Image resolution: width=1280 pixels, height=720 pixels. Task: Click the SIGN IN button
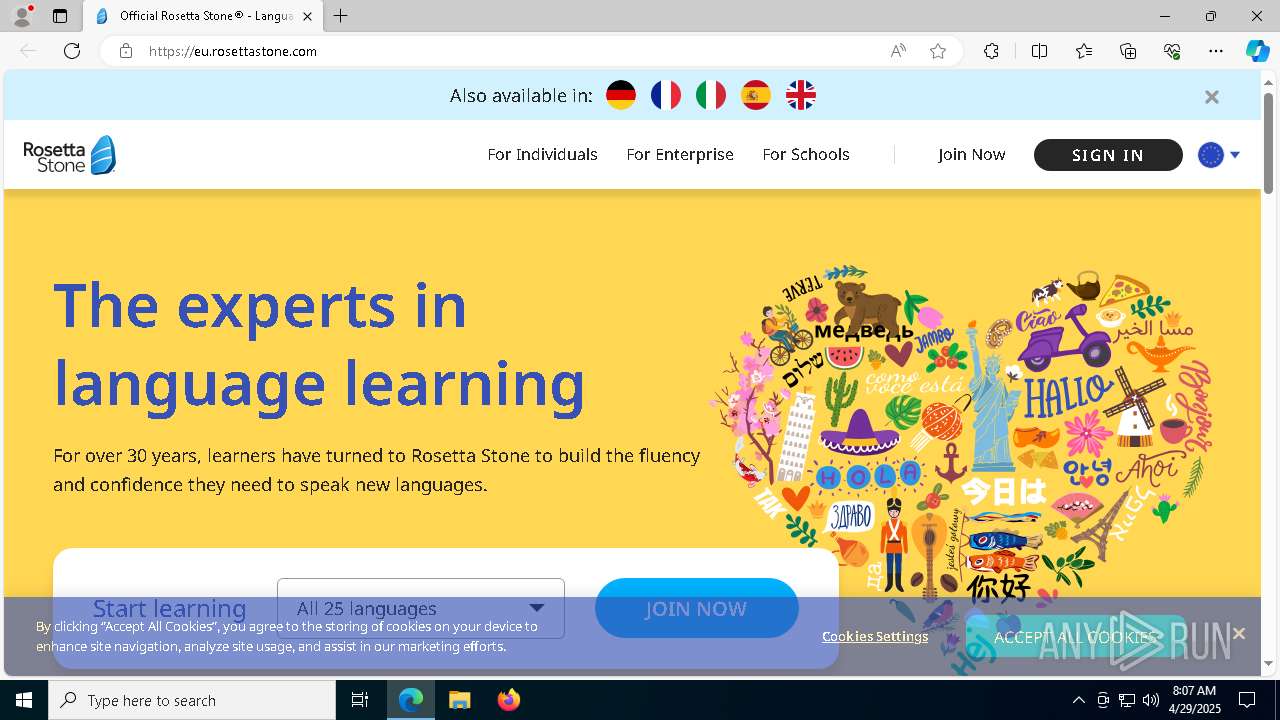click(1108, 155)
